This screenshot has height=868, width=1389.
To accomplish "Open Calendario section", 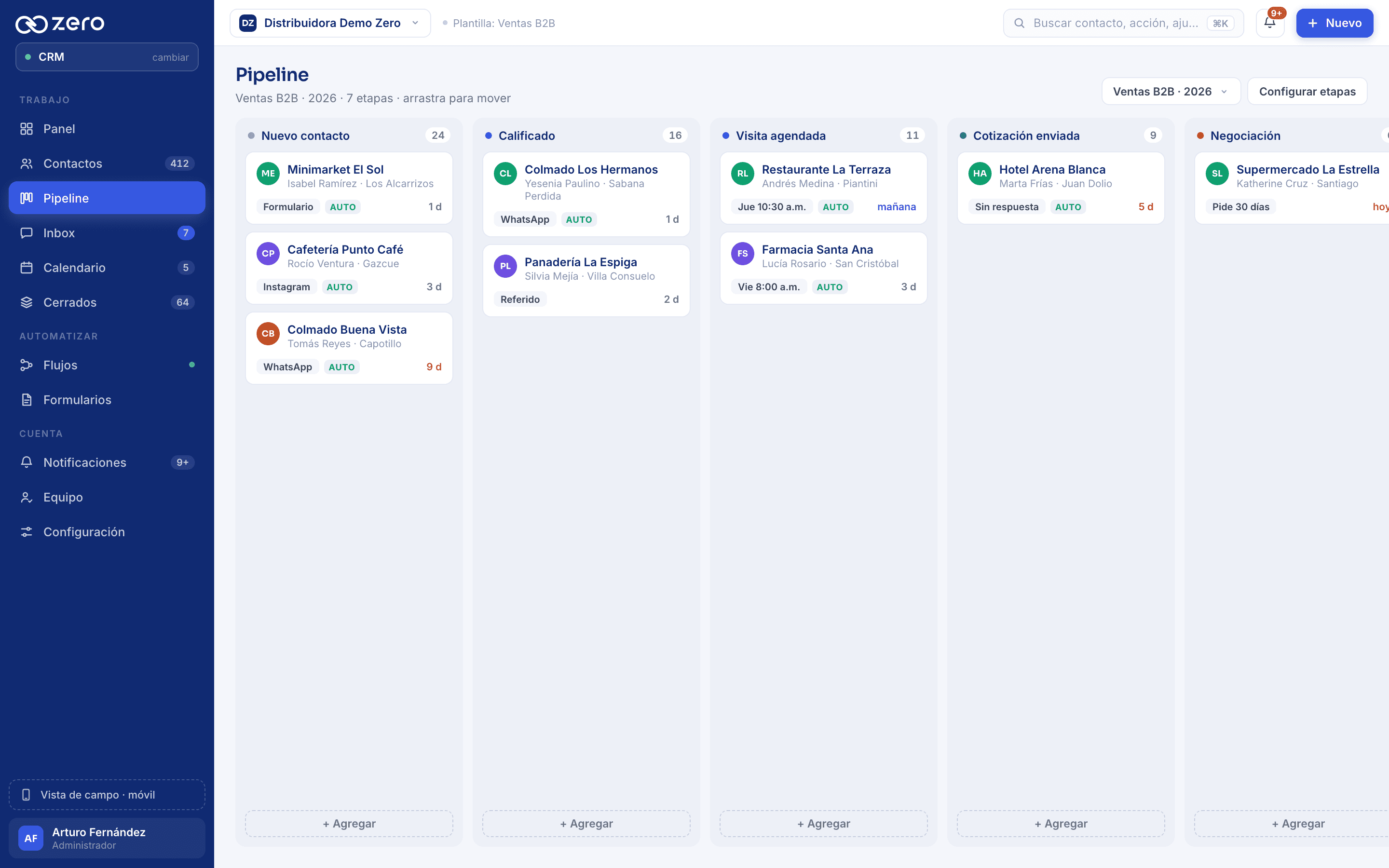I will [107, 268].
